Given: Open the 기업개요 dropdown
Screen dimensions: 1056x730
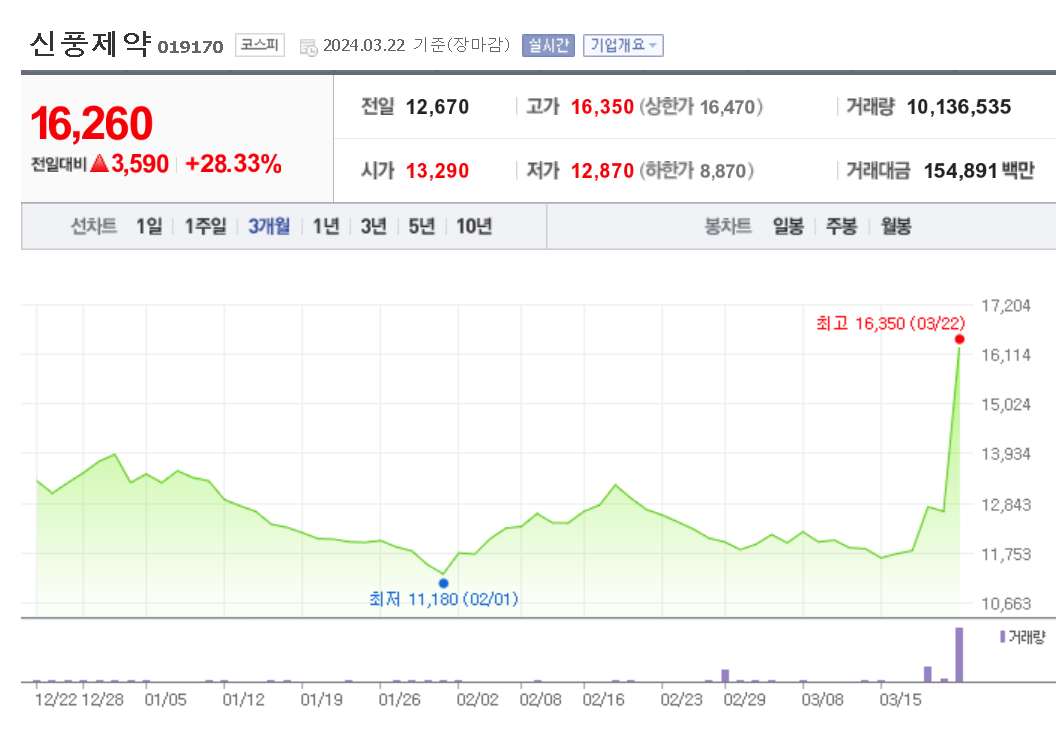Looking at the screenshot, I should (x=623, y=45).
